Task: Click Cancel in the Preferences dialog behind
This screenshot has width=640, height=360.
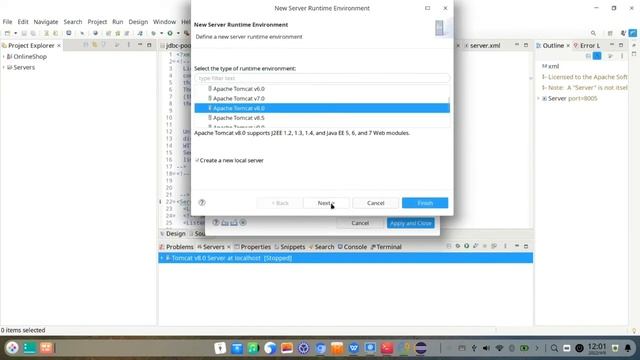Action: point(360,223)
